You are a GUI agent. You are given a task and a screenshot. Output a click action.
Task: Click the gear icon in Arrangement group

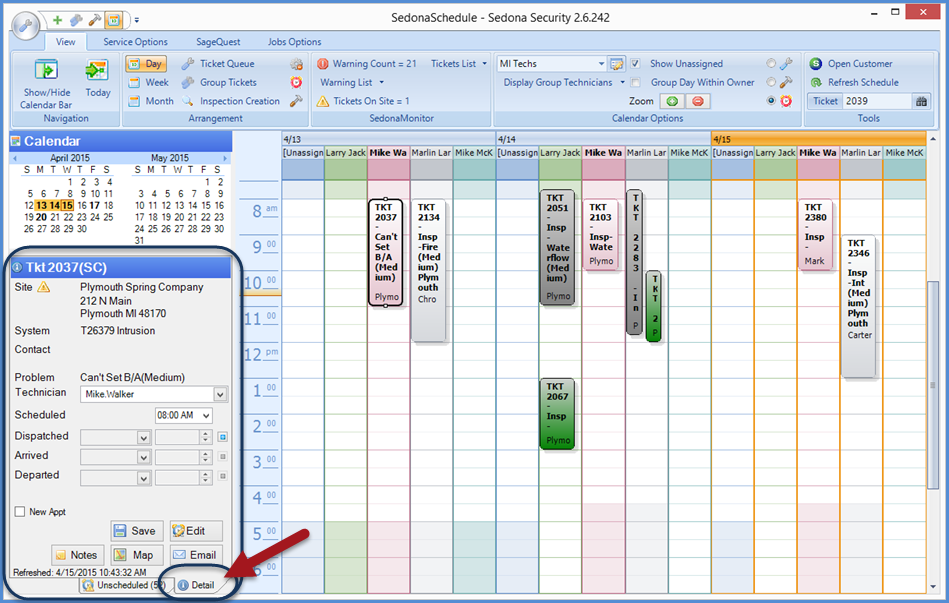[x=296, y=64]
